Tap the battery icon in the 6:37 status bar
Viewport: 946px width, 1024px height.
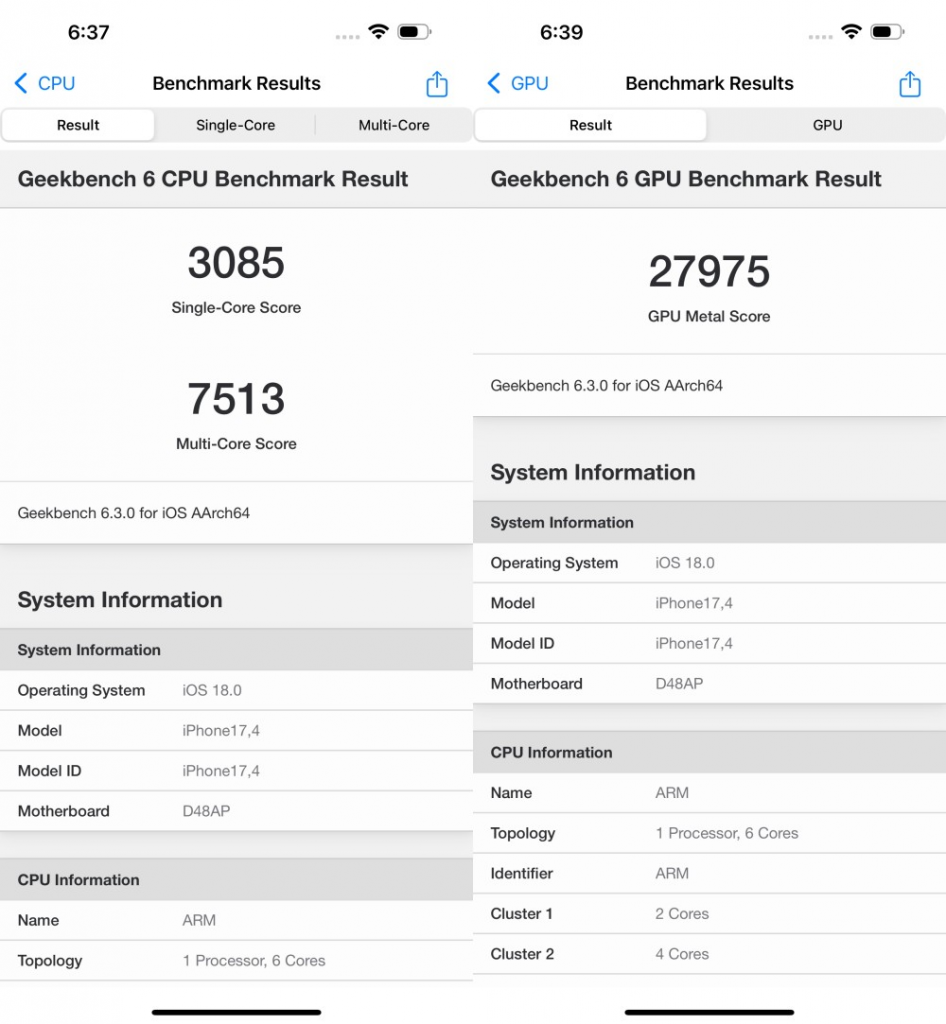point(413,32)
